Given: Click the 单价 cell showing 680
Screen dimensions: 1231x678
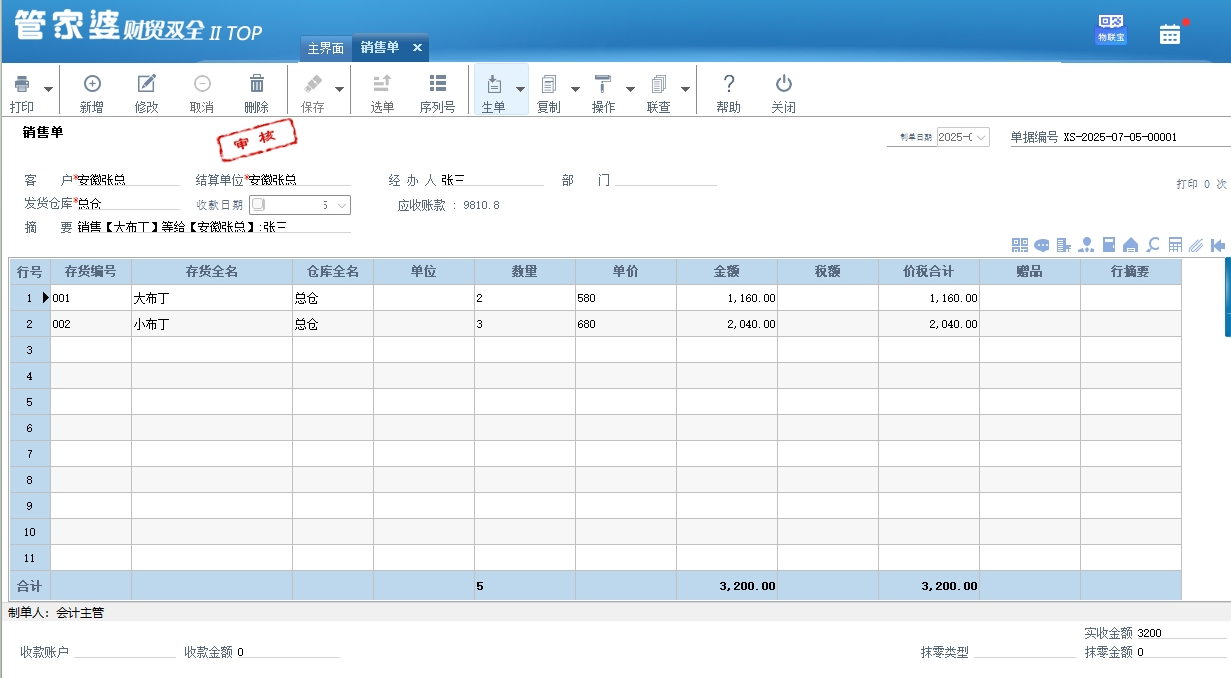Looking at the screenshot, I should pyautogui.click(x=626, y=324).
